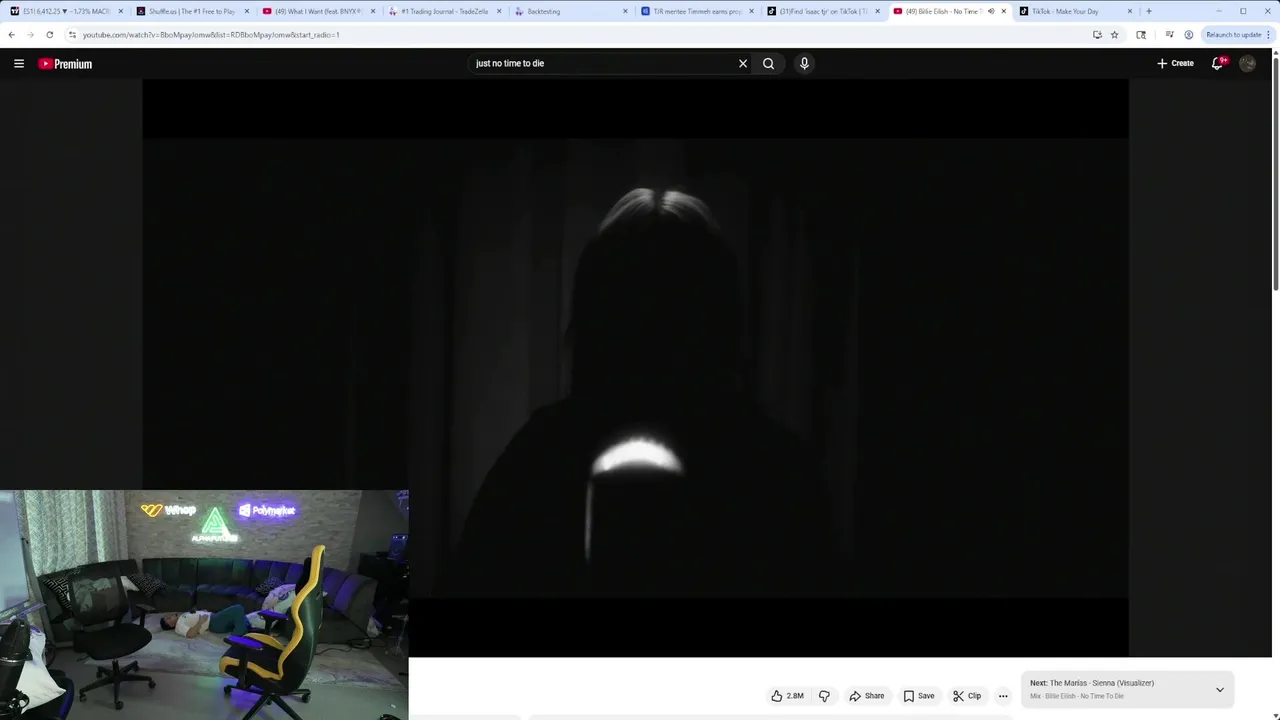The image size is (1280, 720).
Task: Close the TikTok Make Your Day tab
Action: tap(1130, 11)
